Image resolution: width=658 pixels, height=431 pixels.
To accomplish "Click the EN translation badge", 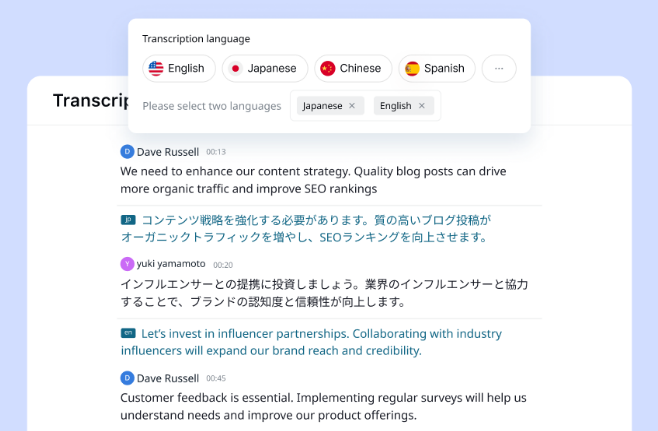I will (x=128, y=333).
